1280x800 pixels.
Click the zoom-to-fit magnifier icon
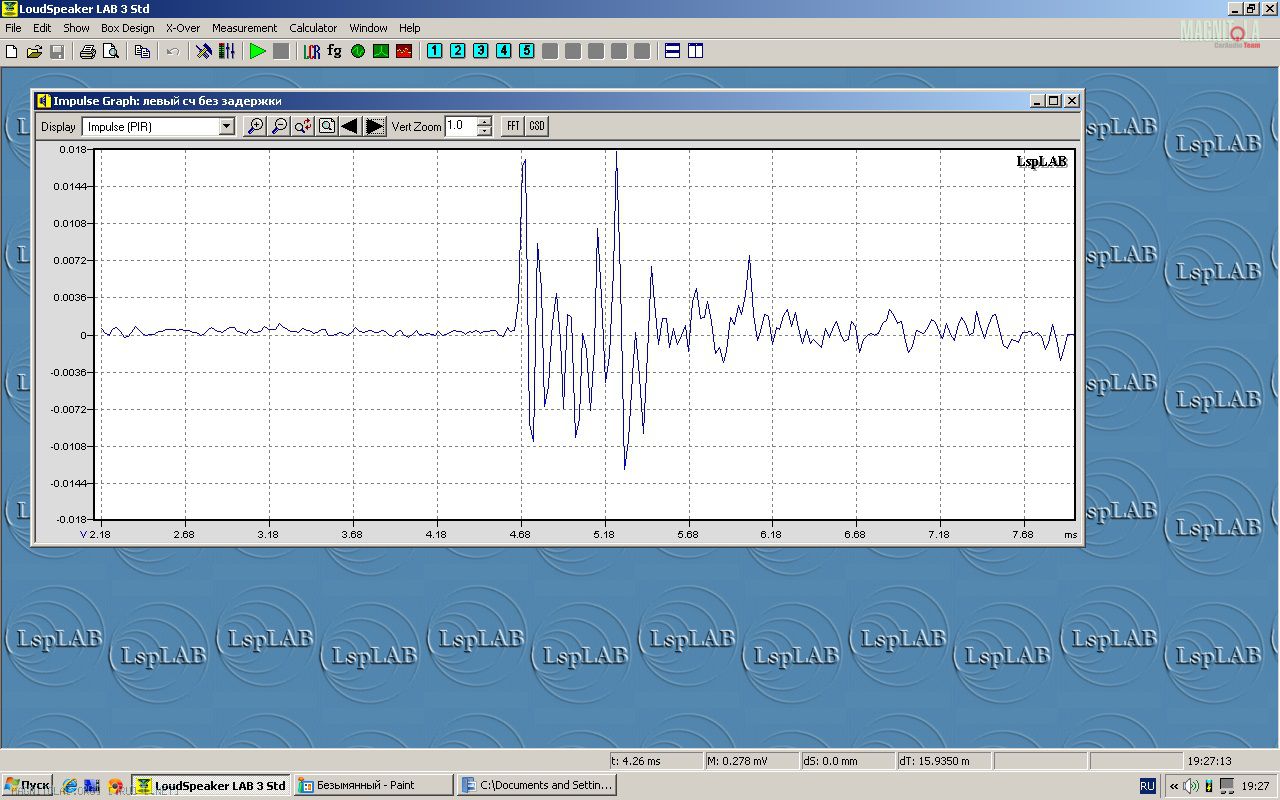click(x=327, y=126)
